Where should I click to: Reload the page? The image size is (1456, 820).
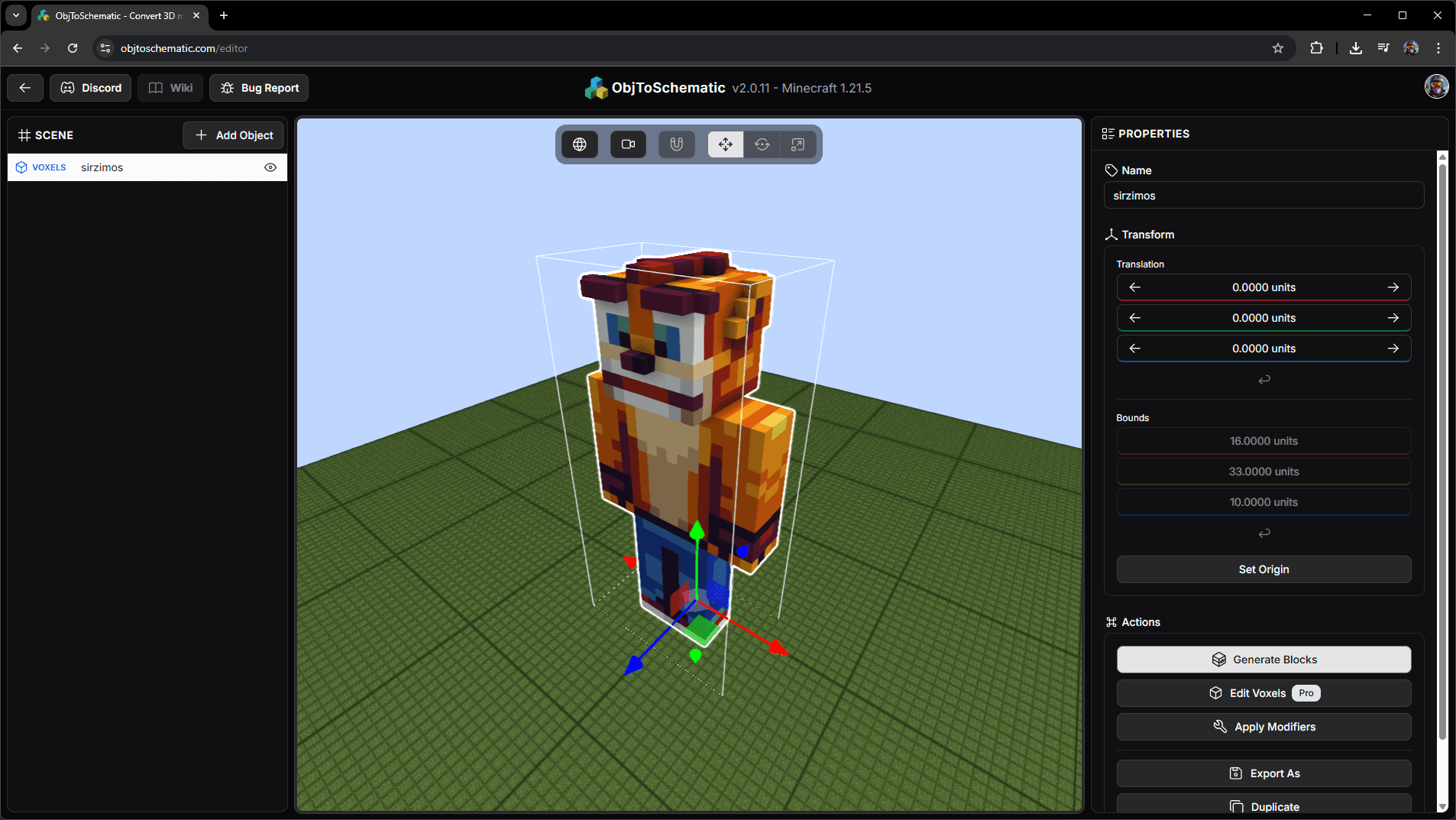(73, 48)
